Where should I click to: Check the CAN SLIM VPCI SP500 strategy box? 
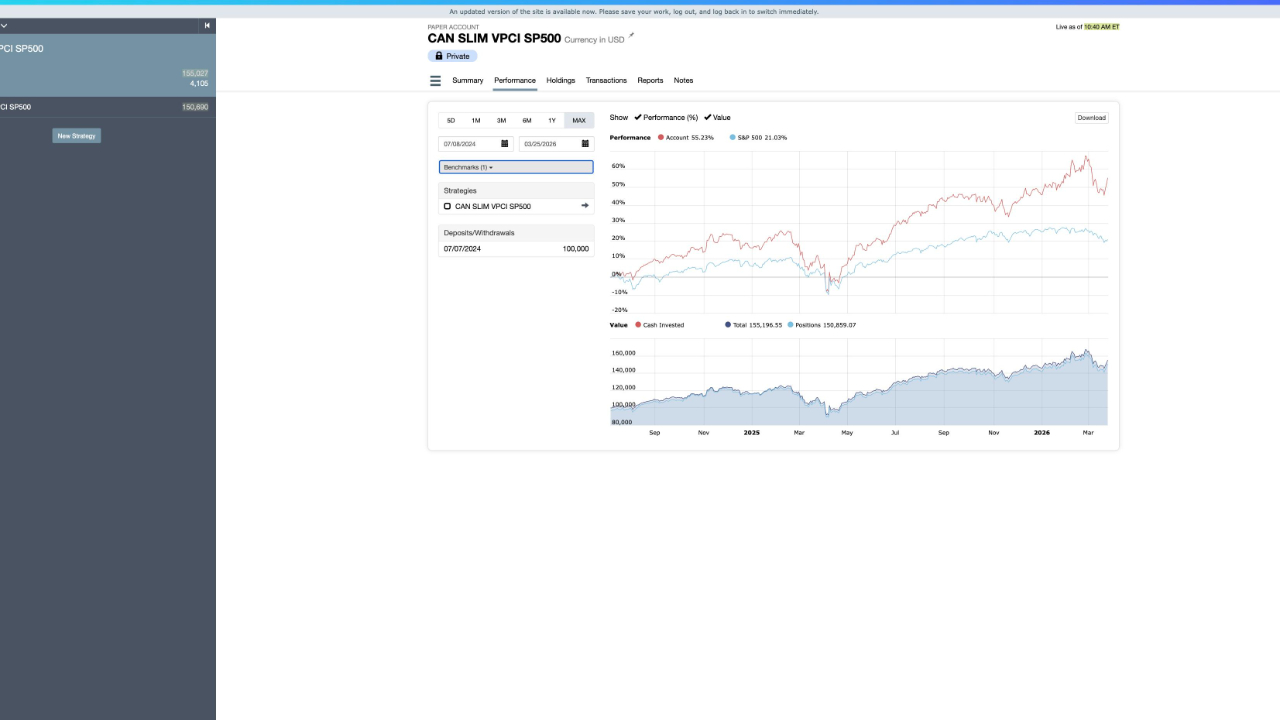point(447,206)
